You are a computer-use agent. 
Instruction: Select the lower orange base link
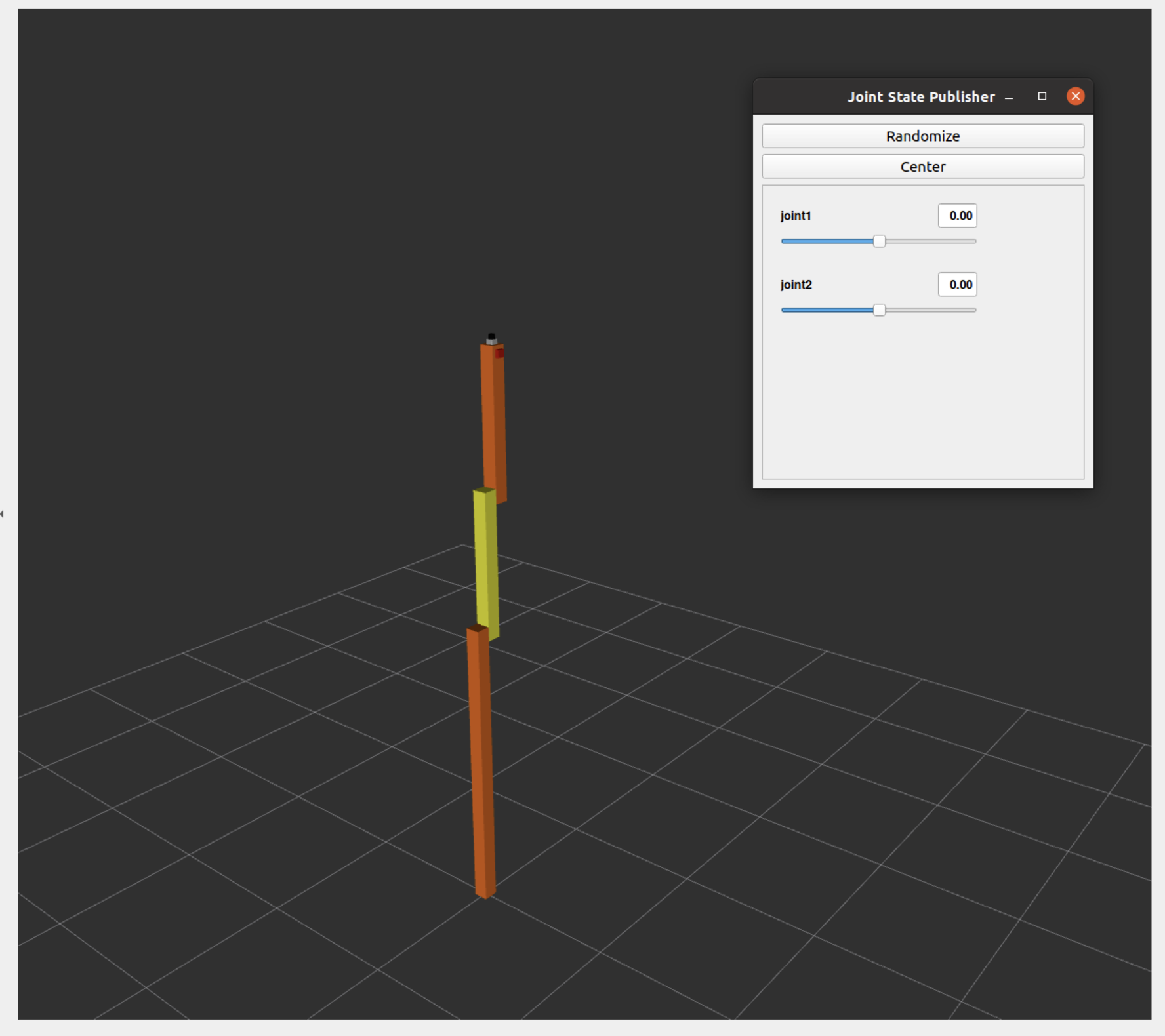click(x=481, y=762)
